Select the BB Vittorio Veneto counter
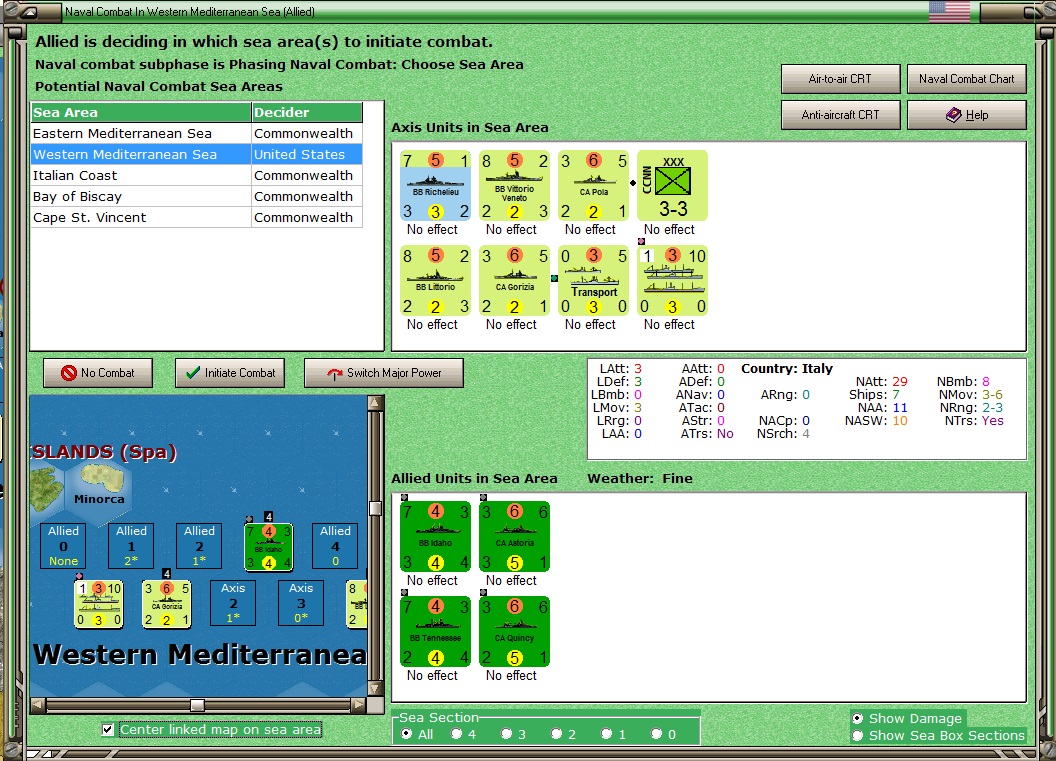This screenshot has height=761, width=1056. pos(514,186)
